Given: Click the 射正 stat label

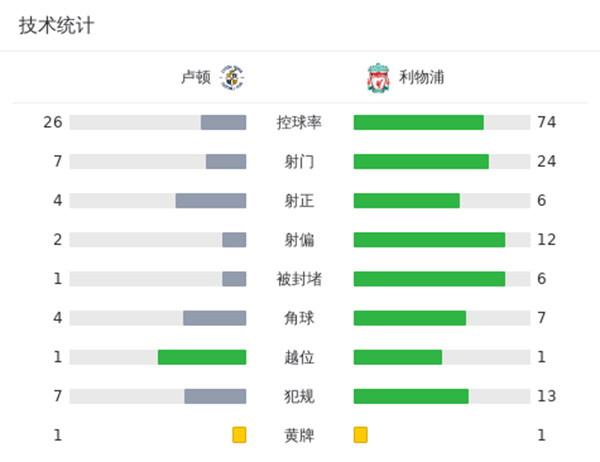Looking at the screenshot, I should (299, 201).
